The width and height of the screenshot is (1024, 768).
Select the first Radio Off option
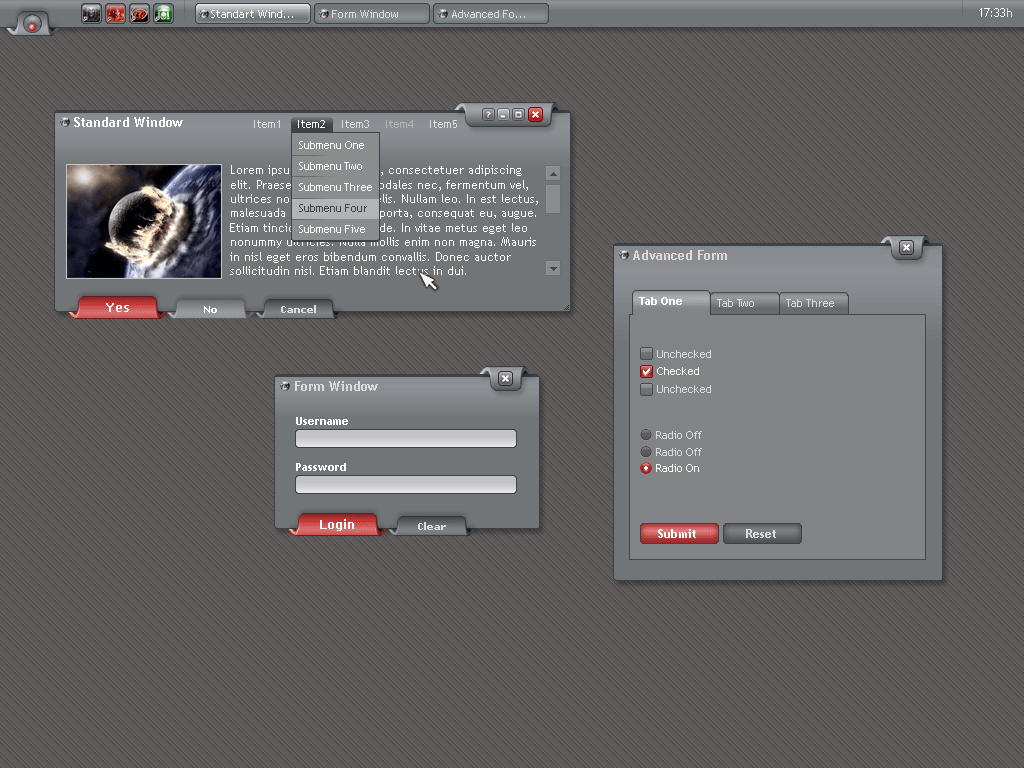click(x=646, y=435)
